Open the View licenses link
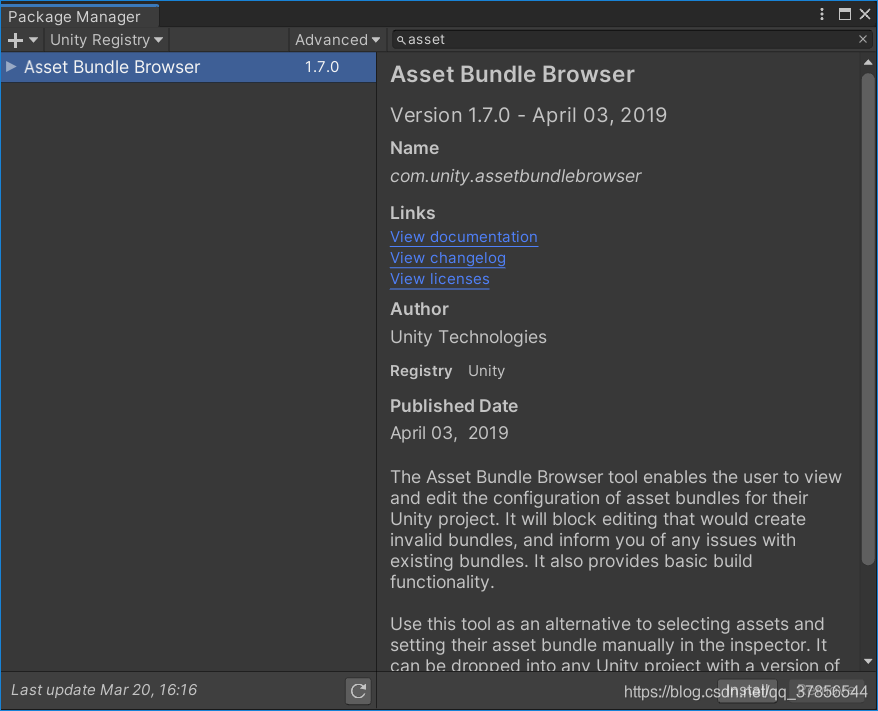This screenshot has height=711, width=878. (440, 279)
